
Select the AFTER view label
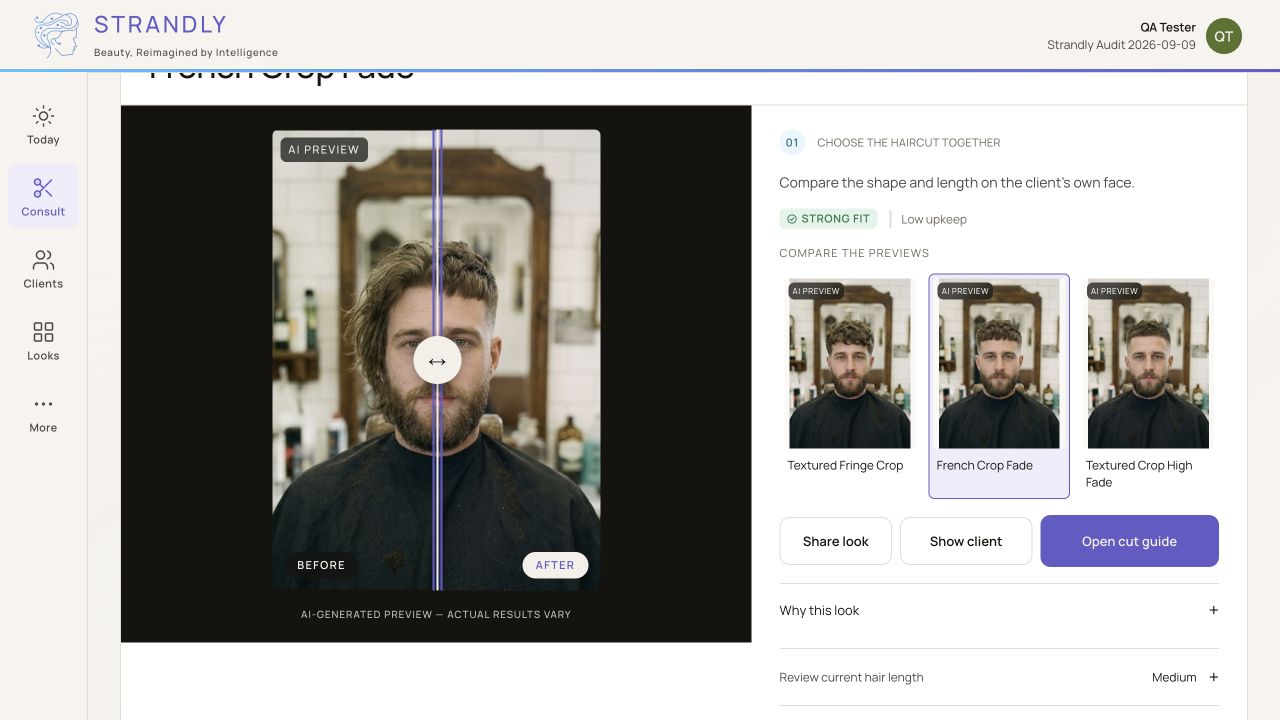click(555, 565)
